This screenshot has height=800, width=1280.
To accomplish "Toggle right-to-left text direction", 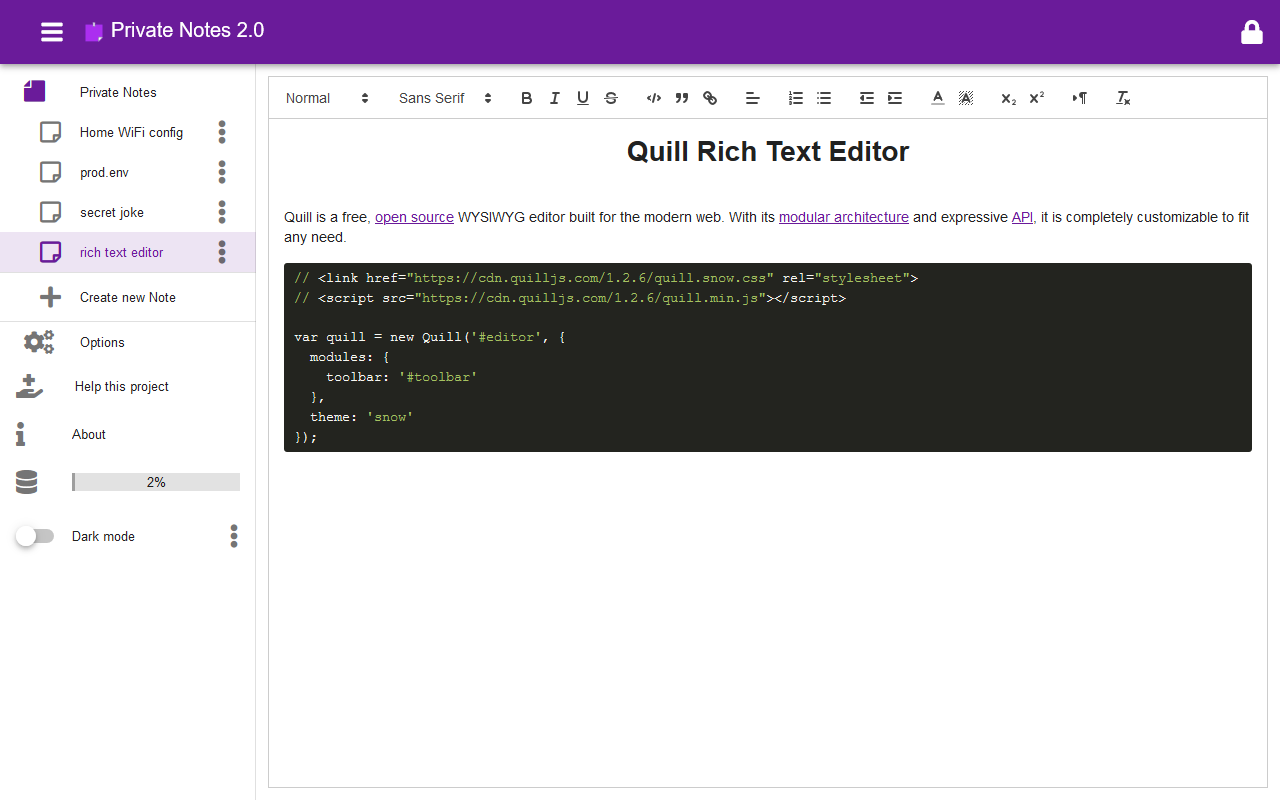I will click(x=1080, y=98).
